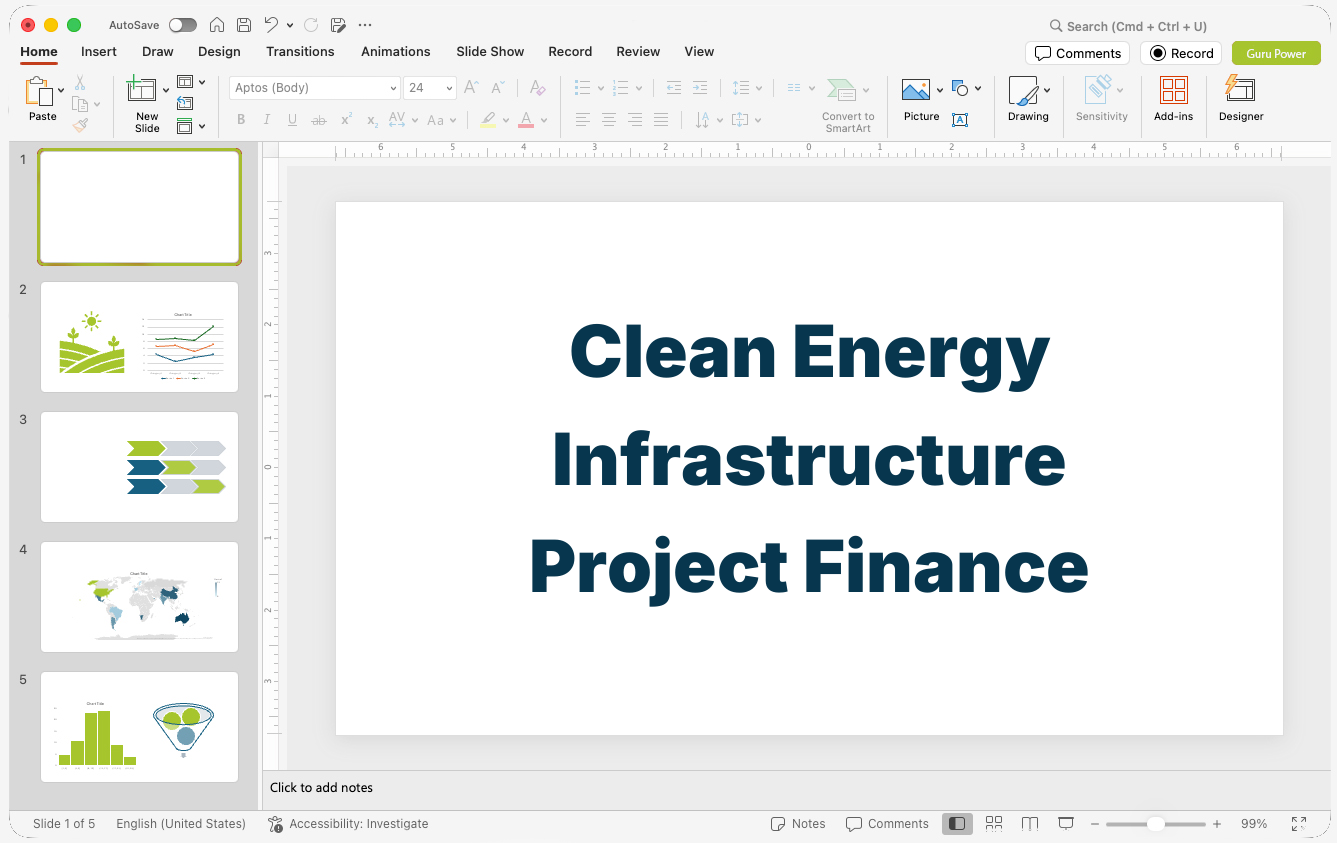Click the Redo arrow icon

point(311,25)
